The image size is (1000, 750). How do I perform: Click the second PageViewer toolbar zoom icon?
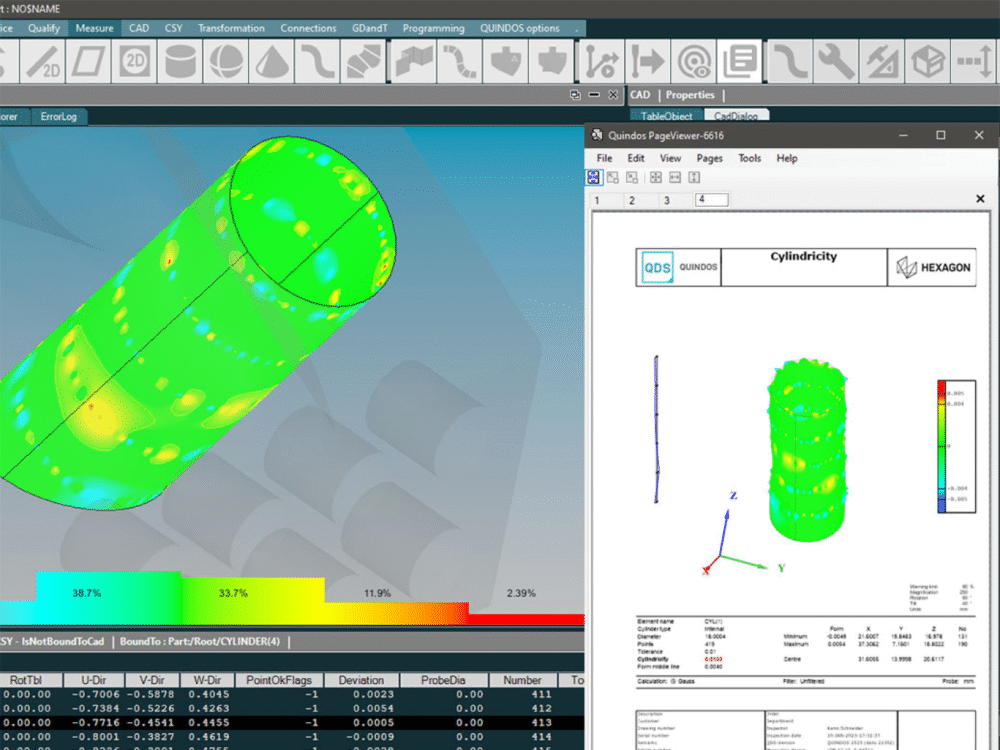pos(613,177)
